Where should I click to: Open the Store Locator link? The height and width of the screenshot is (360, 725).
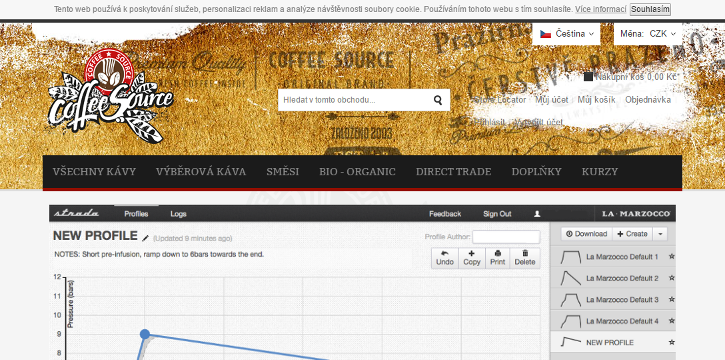pyautogui.click(x=500, y=100)
